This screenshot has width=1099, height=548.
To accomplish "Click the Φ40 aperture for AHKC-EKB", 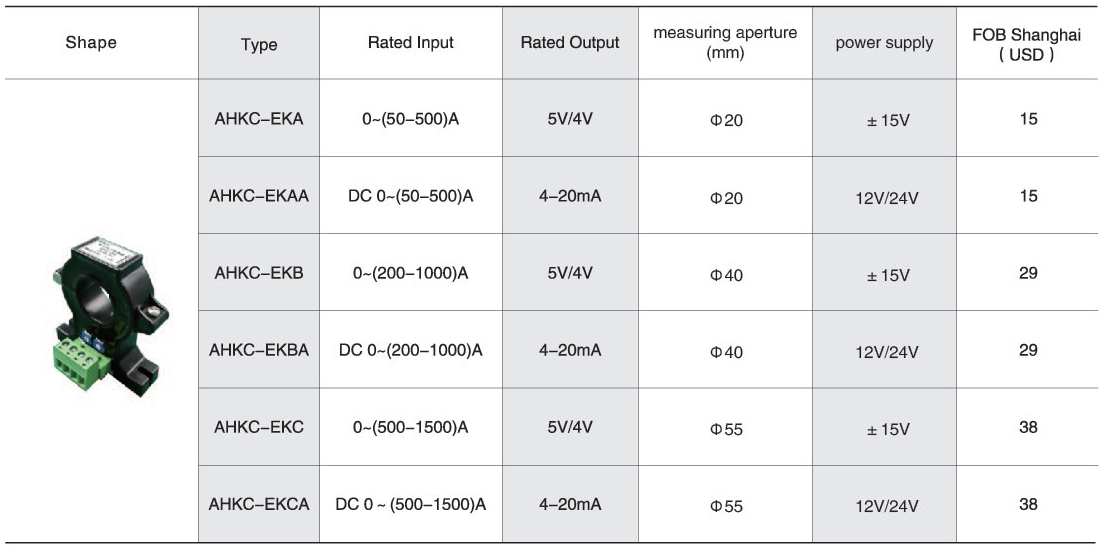I will point(725,275).
